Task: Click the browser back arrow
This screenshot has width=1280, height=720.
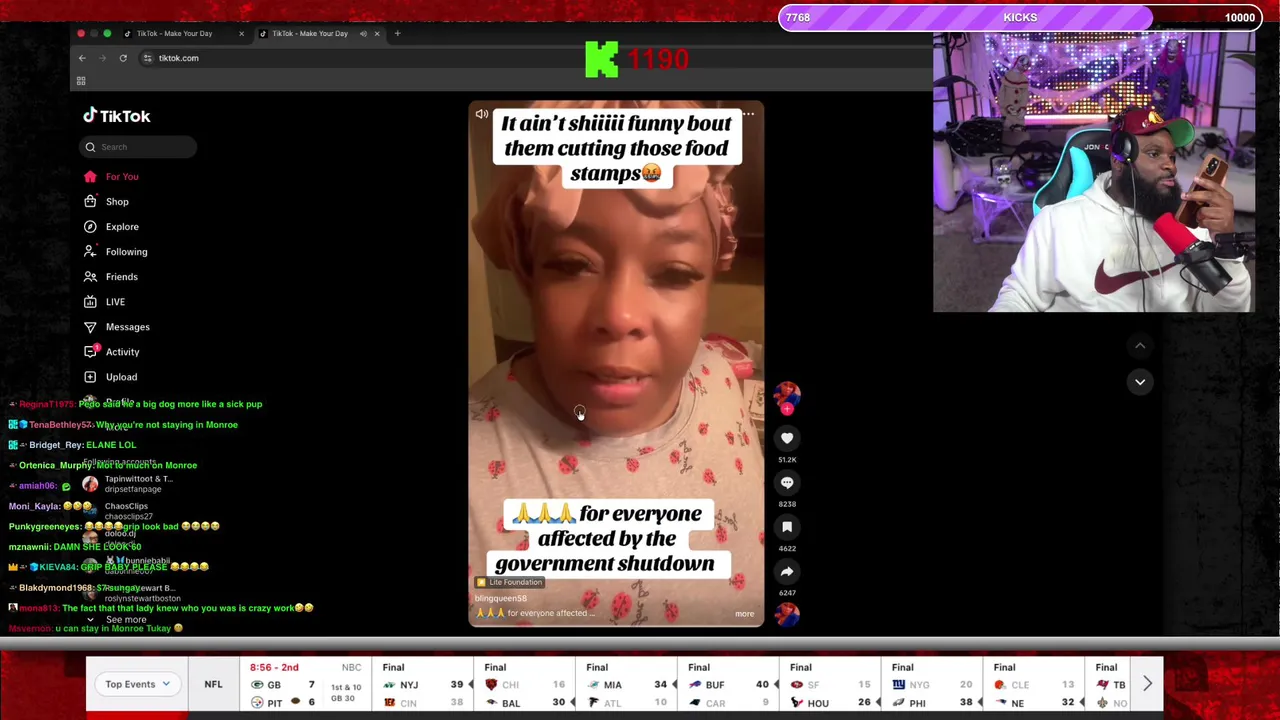Action: [82, 58]
